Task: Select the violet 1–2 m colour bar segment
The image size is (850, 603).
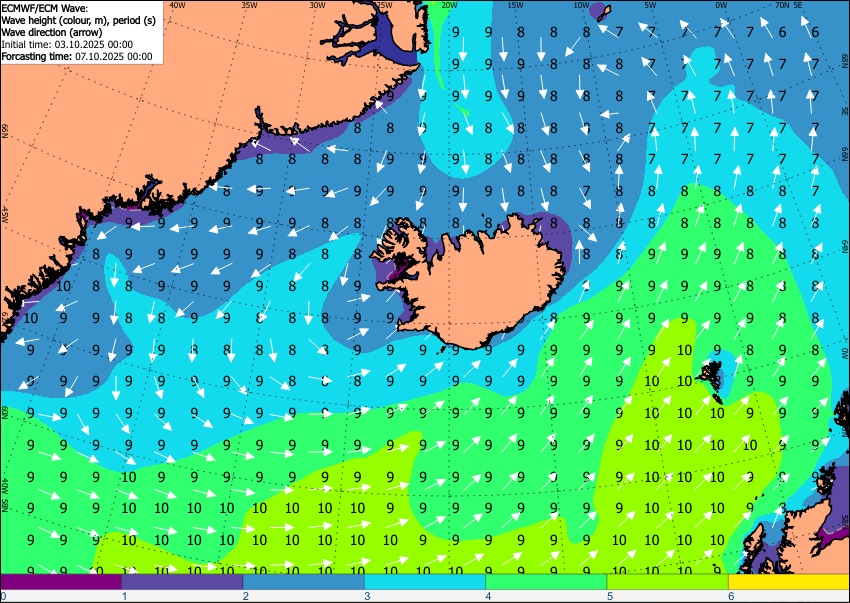Action: (182, 582)
